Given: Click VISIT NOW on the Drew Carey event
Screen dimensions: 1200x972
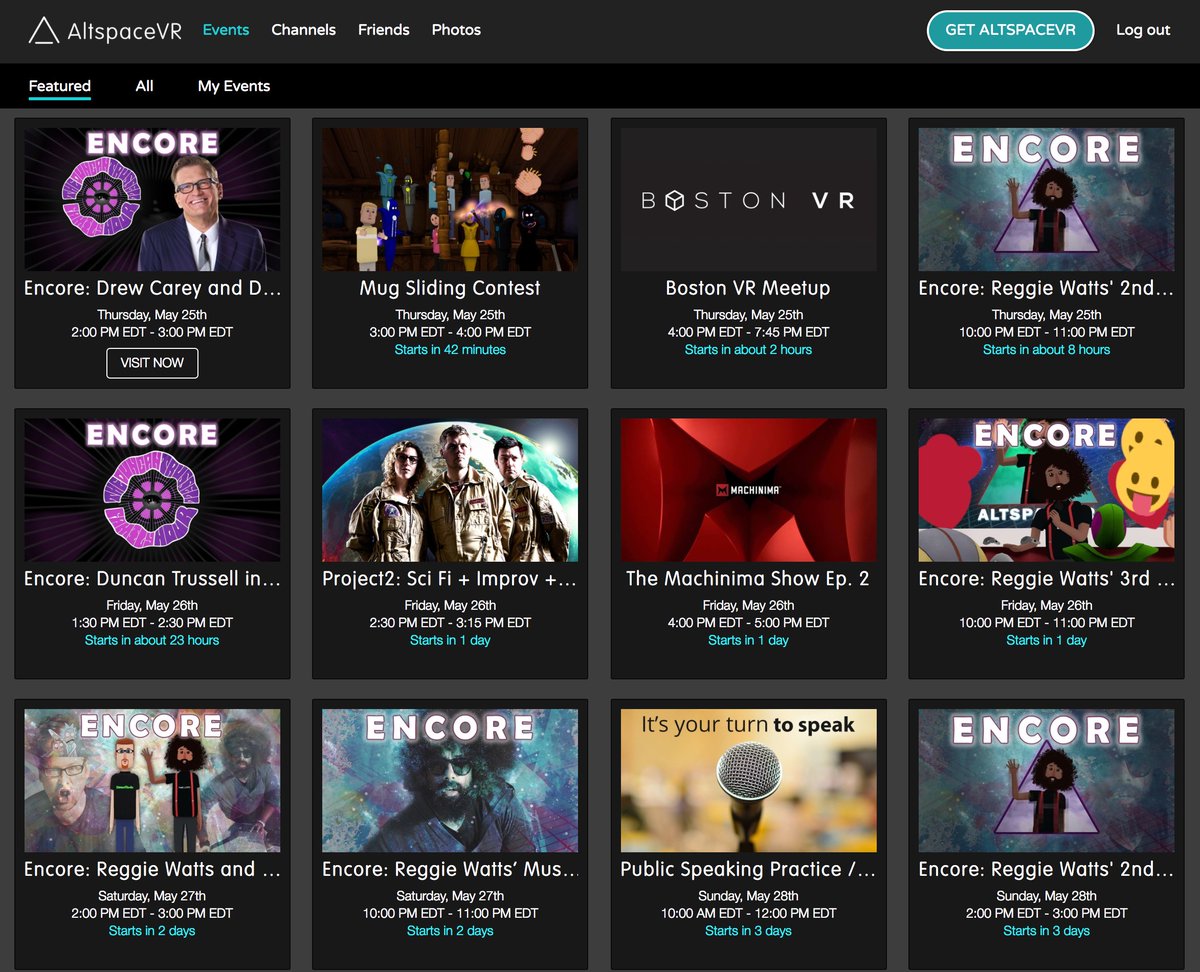Looking at the screenshot, I should [152, 363].
